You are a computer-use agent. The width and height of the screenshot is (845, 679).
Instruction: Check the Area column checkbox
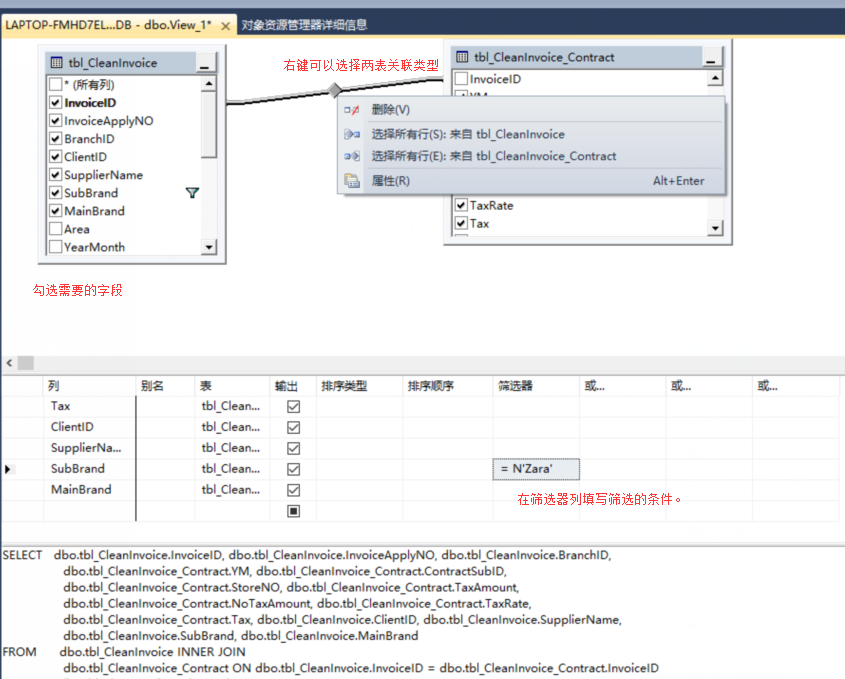pyautogui.click(x=56, y=229)
